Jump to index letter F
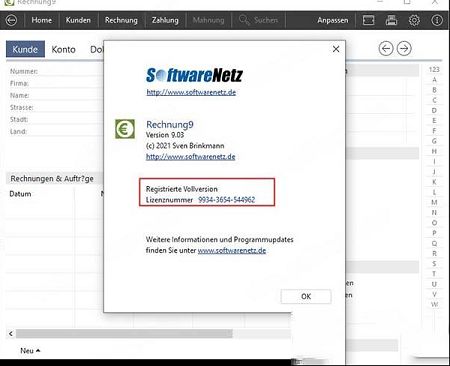 click(x=434, y=131)
